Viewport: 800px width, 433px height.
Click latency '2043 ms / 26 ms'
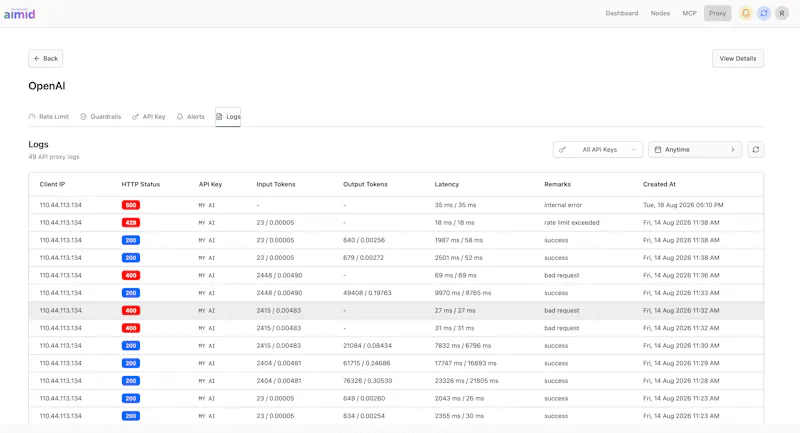tap(459, 398)
